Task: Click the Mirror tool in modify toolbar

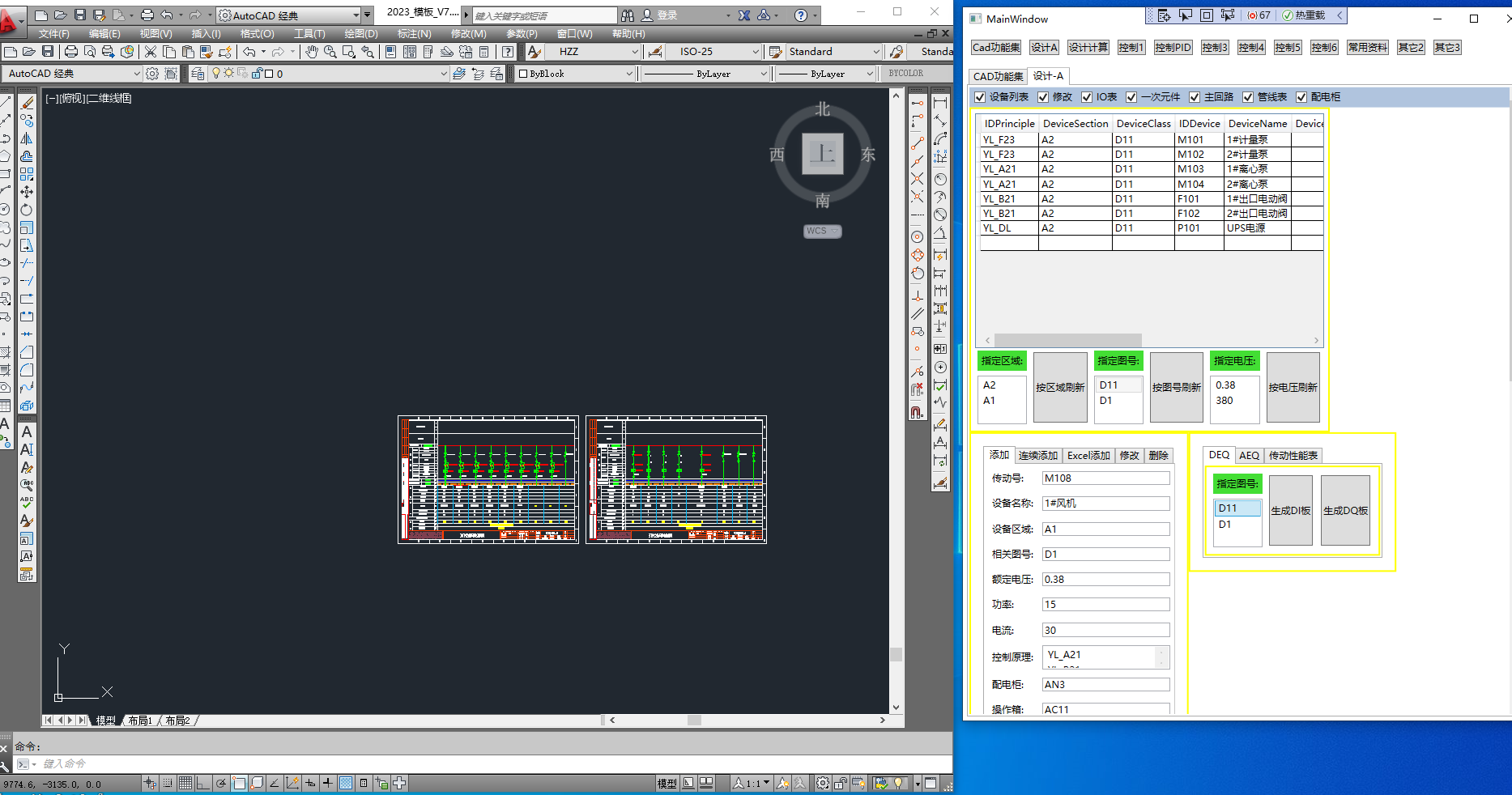Action: pos(27,138)
